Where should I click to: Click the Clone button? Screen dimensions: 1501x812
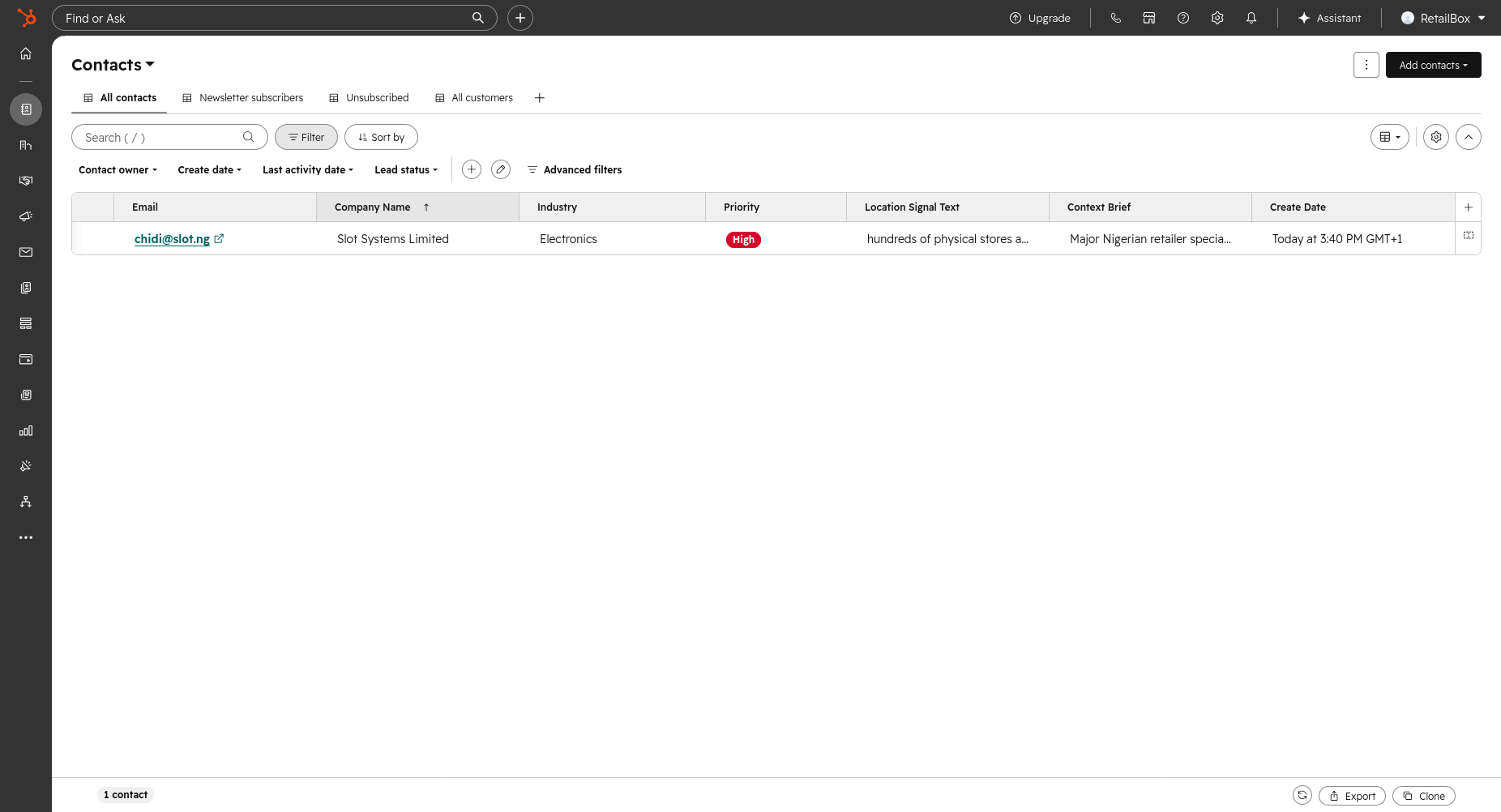[1424, 796]
